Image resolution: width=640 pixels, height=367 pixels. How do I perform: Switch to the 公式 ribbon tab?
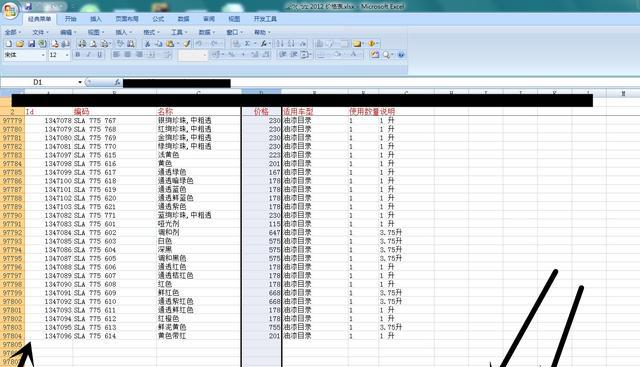158,19
